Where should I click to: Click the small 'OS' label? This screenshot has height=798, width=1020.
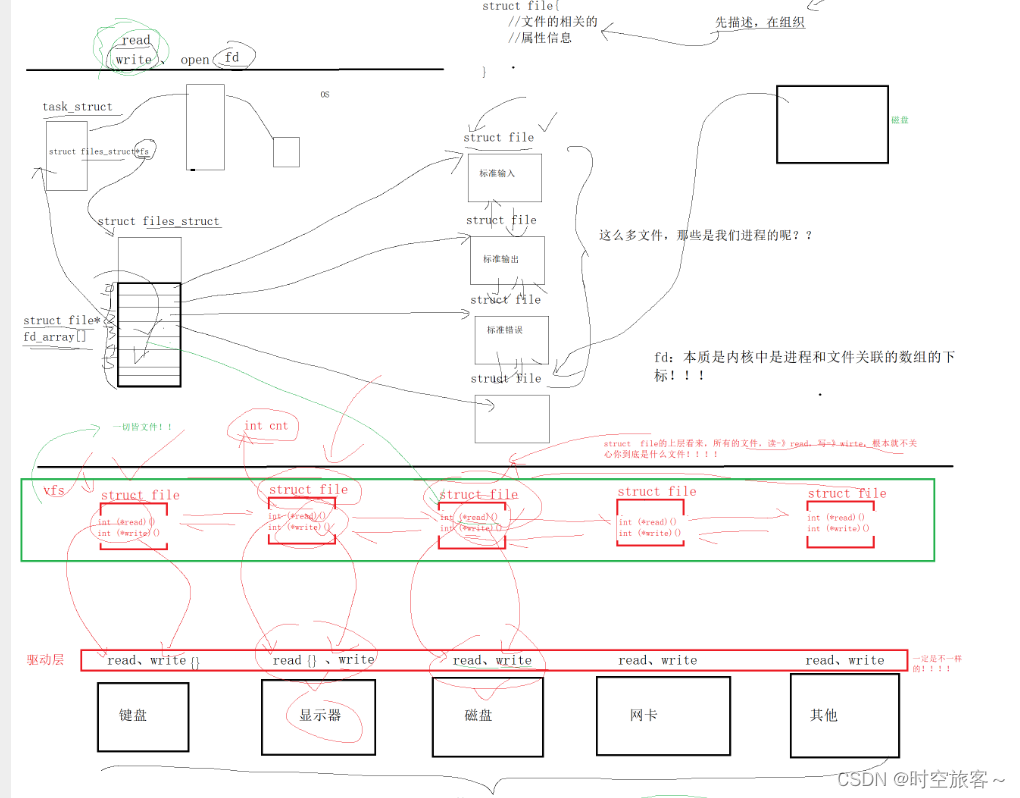325,95
